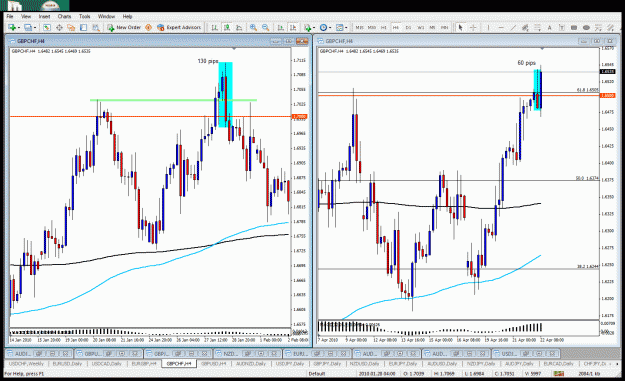625x381 pixels.
Task: Select the Ellipse shape tool
Action: (586, 27)
